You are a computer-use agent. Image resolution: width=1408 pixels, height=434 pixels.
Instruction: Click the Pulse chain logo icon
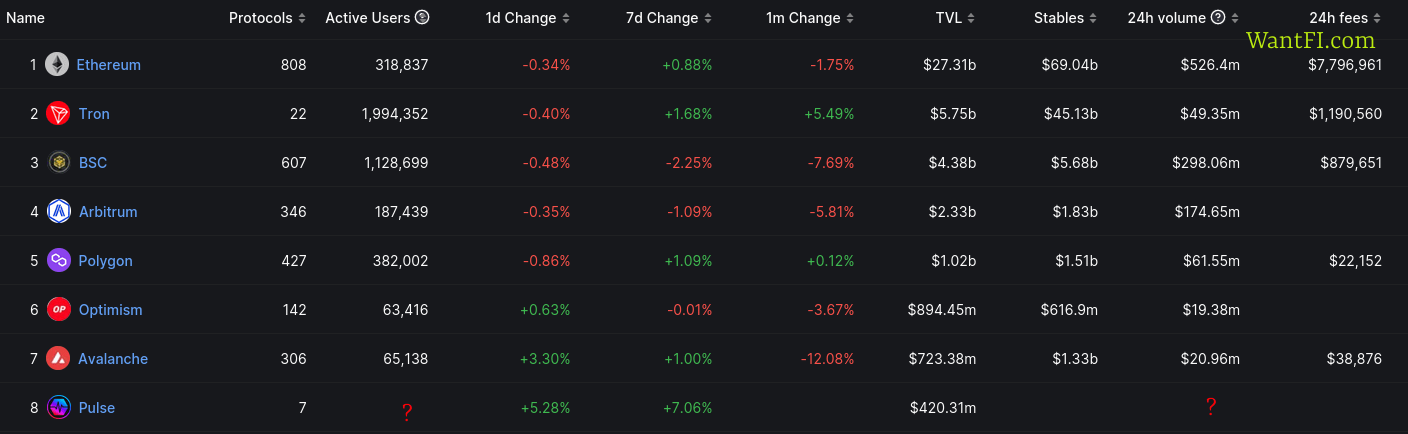(x=58, y=407)
